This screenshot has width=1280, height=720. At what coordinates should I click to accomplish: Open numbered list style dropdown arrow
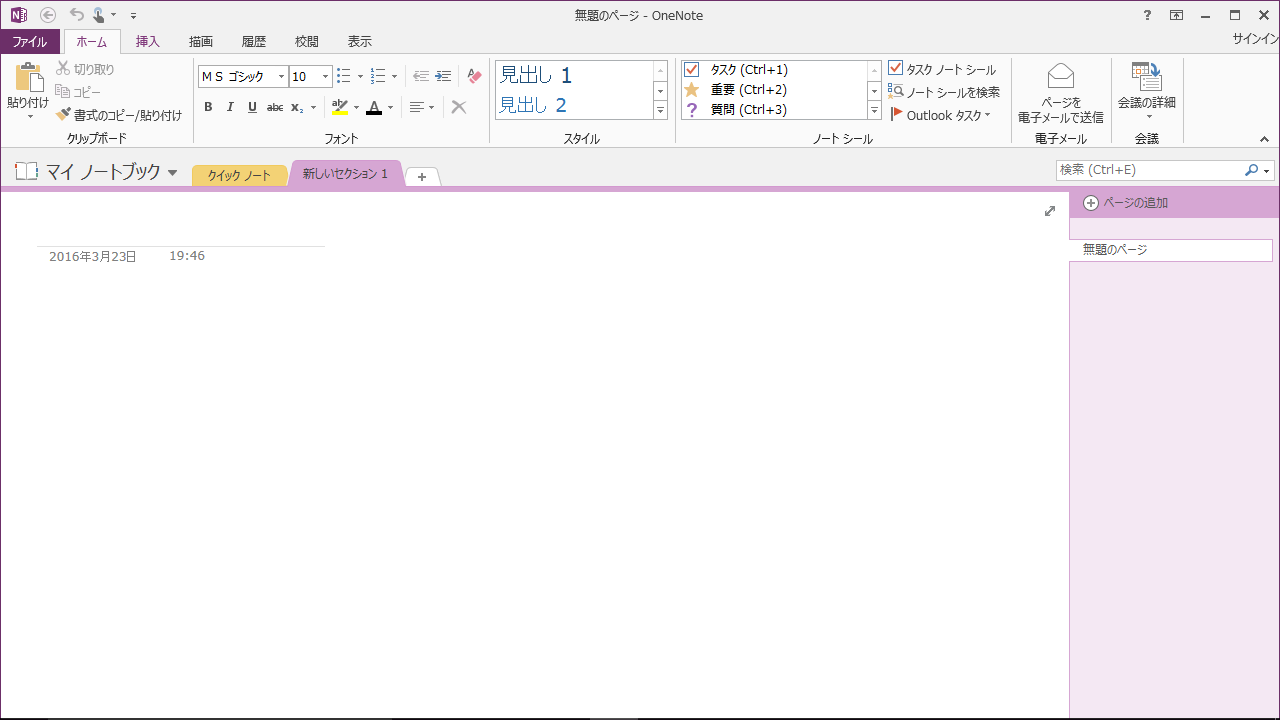click(x=394, y=76)
